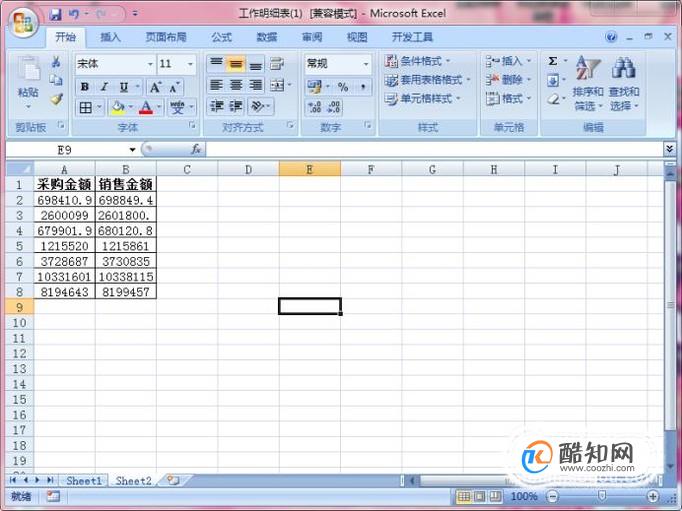Switch to the 页面布局 ribbon tab
The image size is (682, 511).
coord(166,37)
